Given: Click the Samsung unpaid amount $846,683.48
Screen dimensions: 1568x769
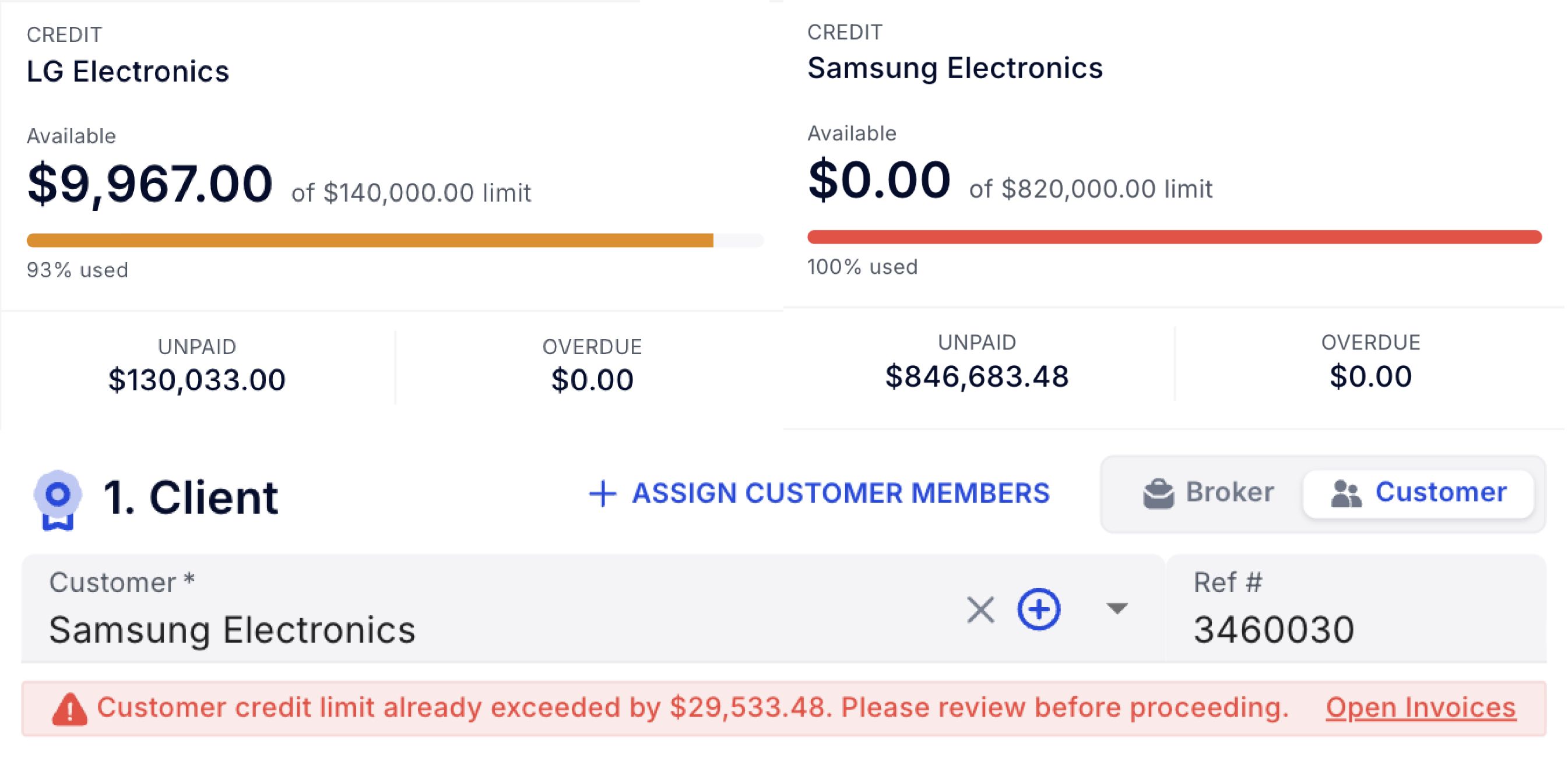Looking at the screenshot, I should pyautogui.click(x=976, y=376).
